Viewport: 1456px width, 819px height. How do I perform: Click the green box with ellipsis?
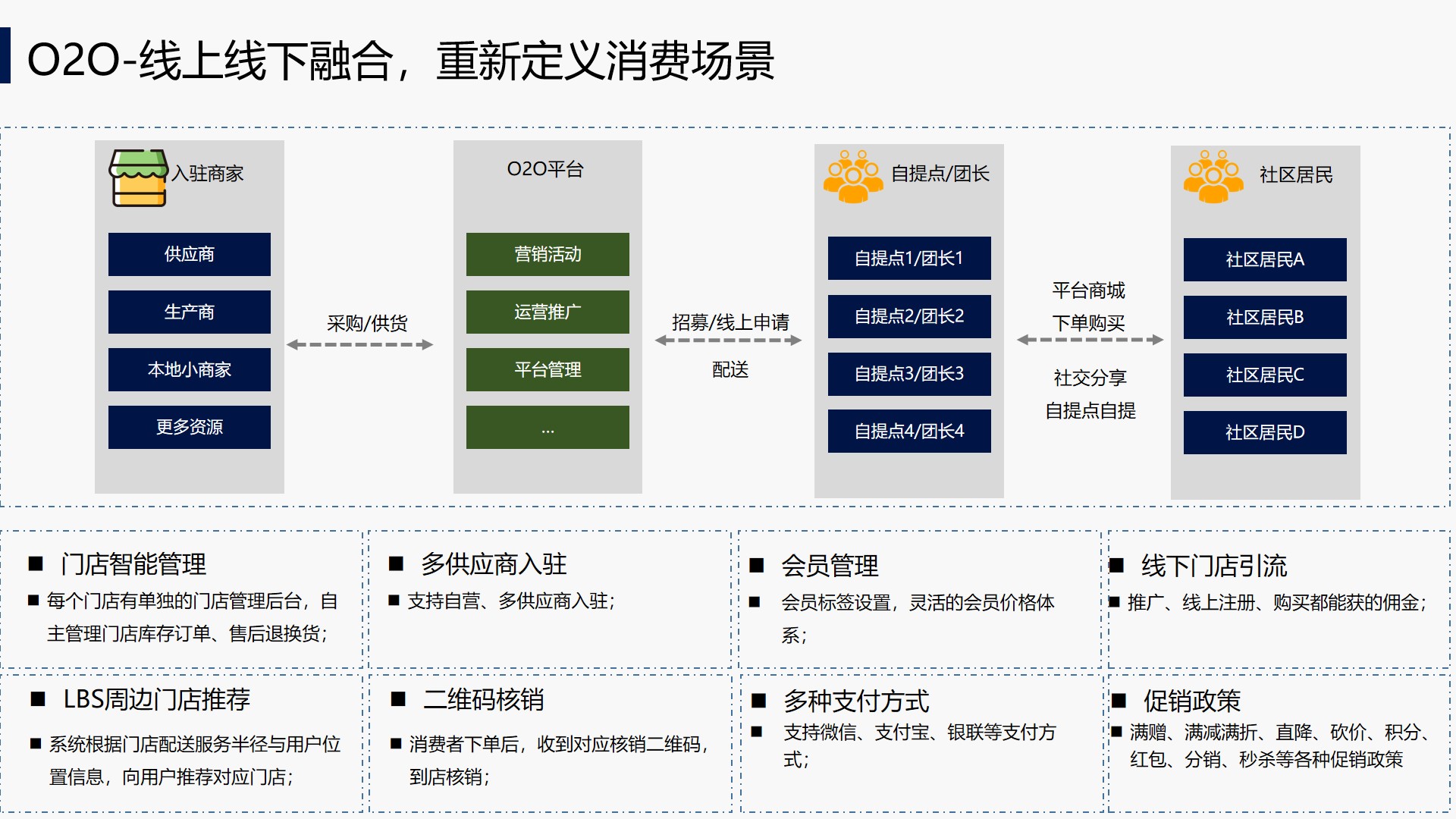click(548, 428)
